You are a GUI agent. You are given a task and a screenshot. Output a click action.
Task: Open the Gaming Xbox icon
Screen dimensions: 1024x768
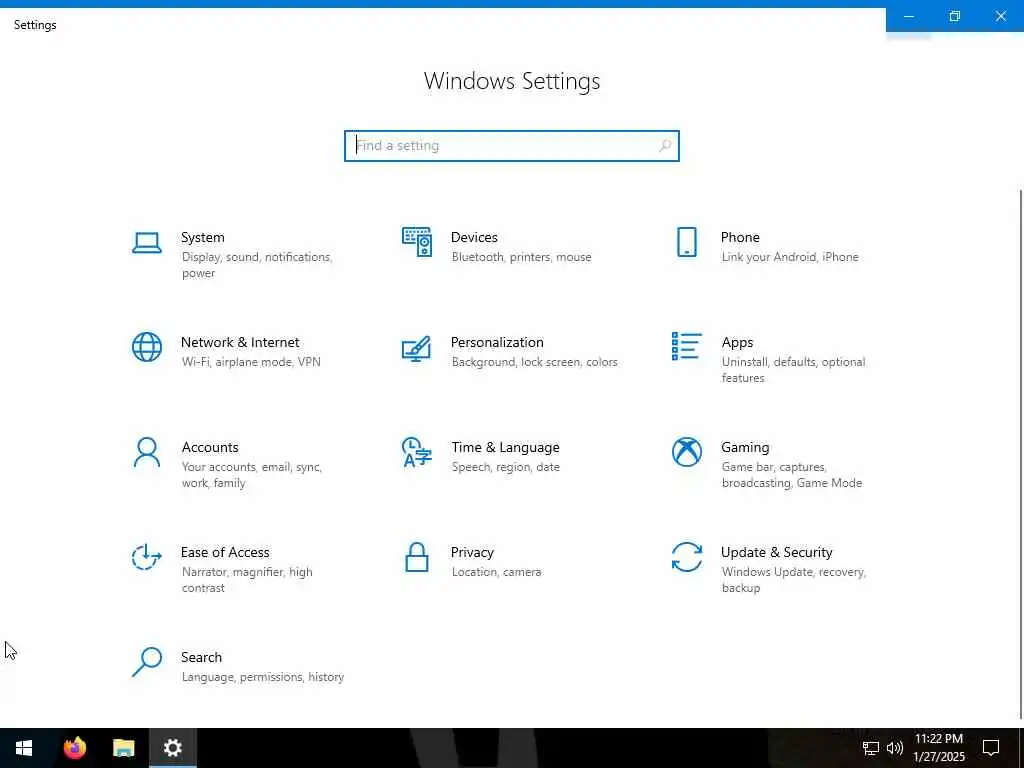(x=686, y=452)
